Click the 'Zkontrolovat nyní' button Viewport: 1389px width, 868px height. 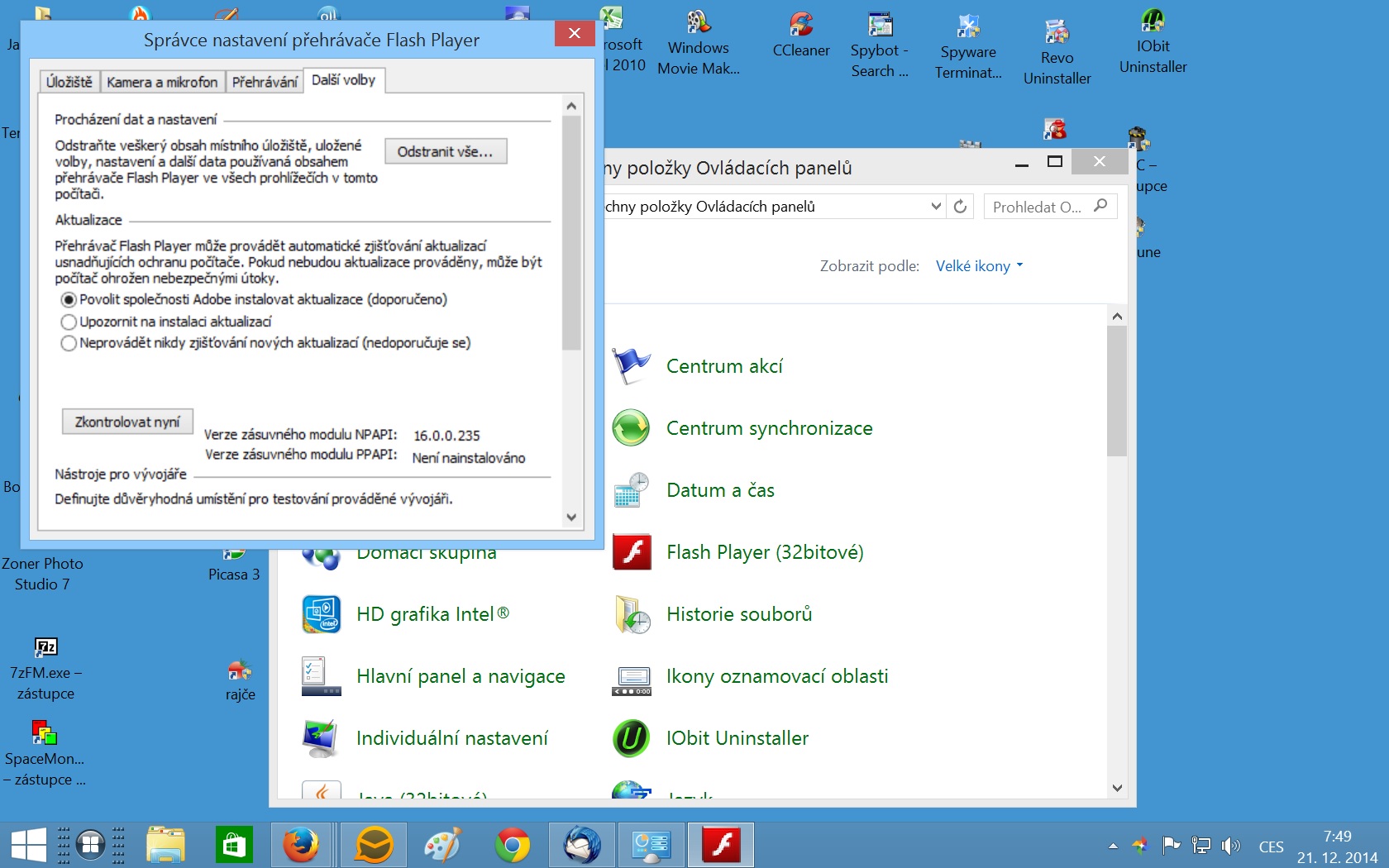[127, 422]
